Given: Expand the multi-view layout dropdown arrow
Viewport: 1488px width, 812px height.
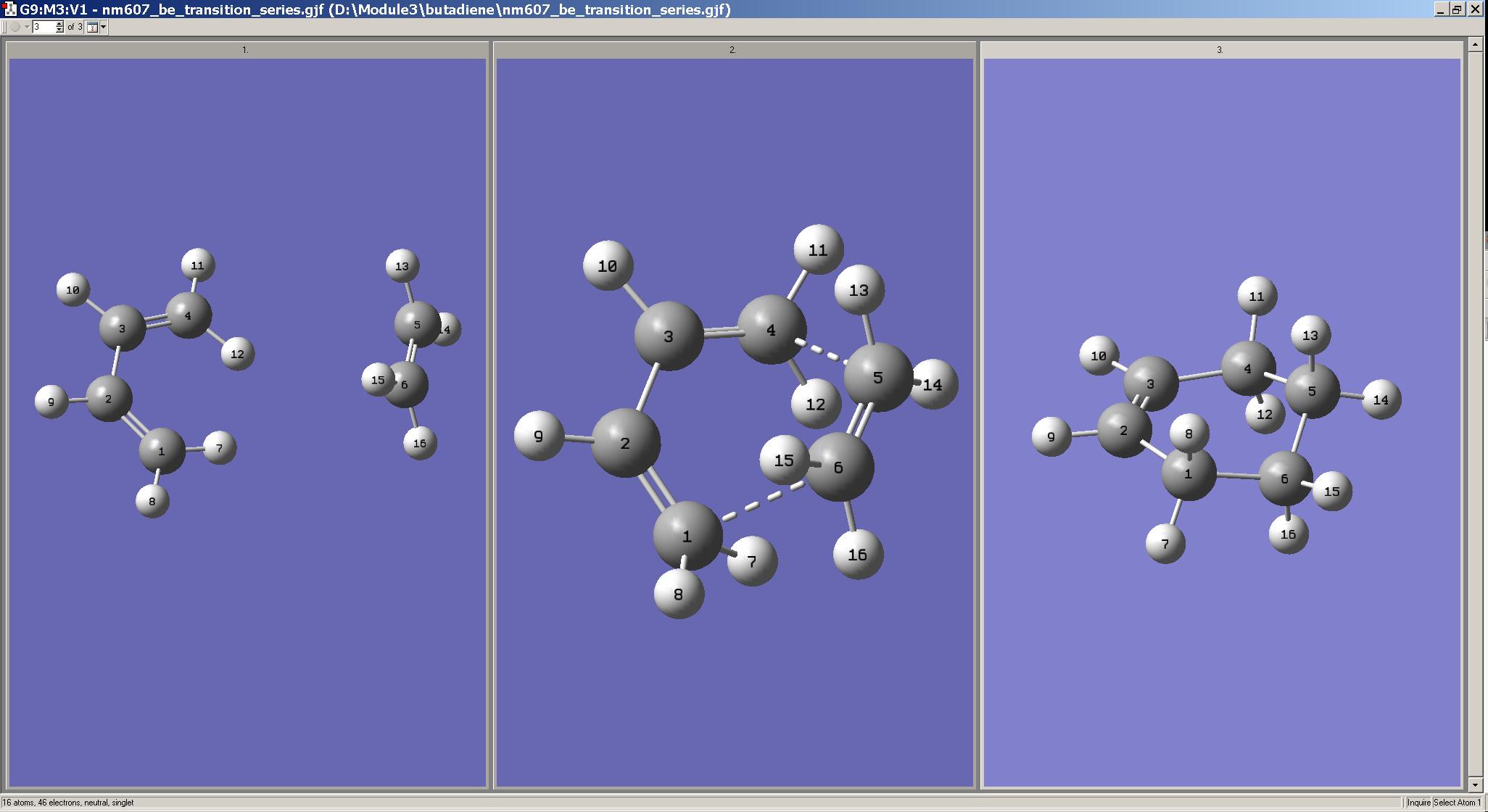Looking at the screenshot, I should 104,27.
